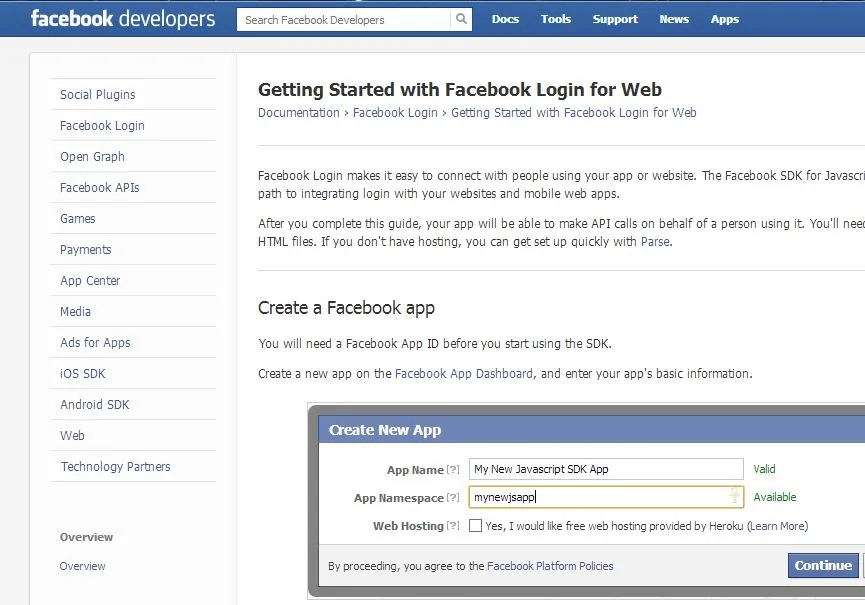Click the green Valid status text
Screen dimensions: 865x605
[x=764, y=469]
